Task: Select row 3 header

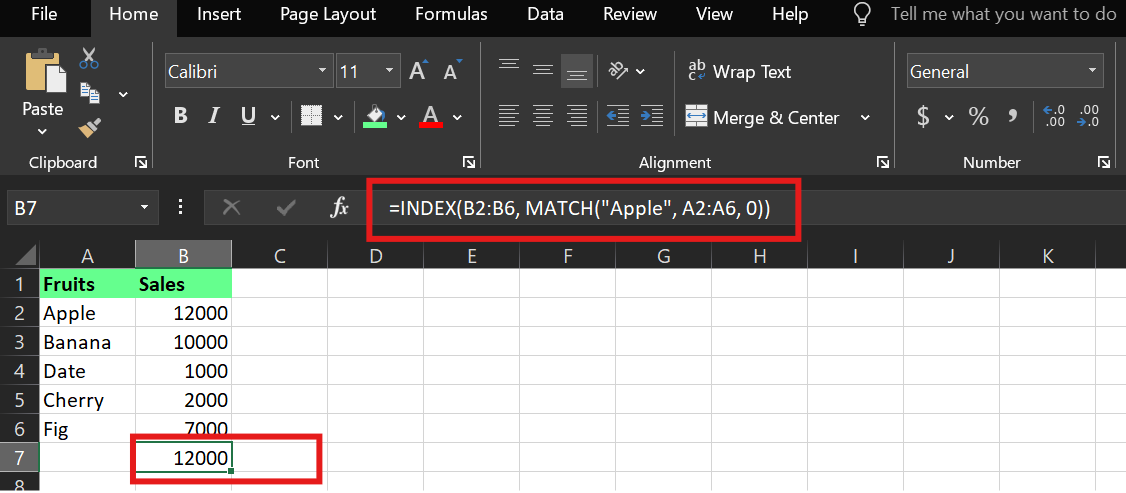Action: 19,342
